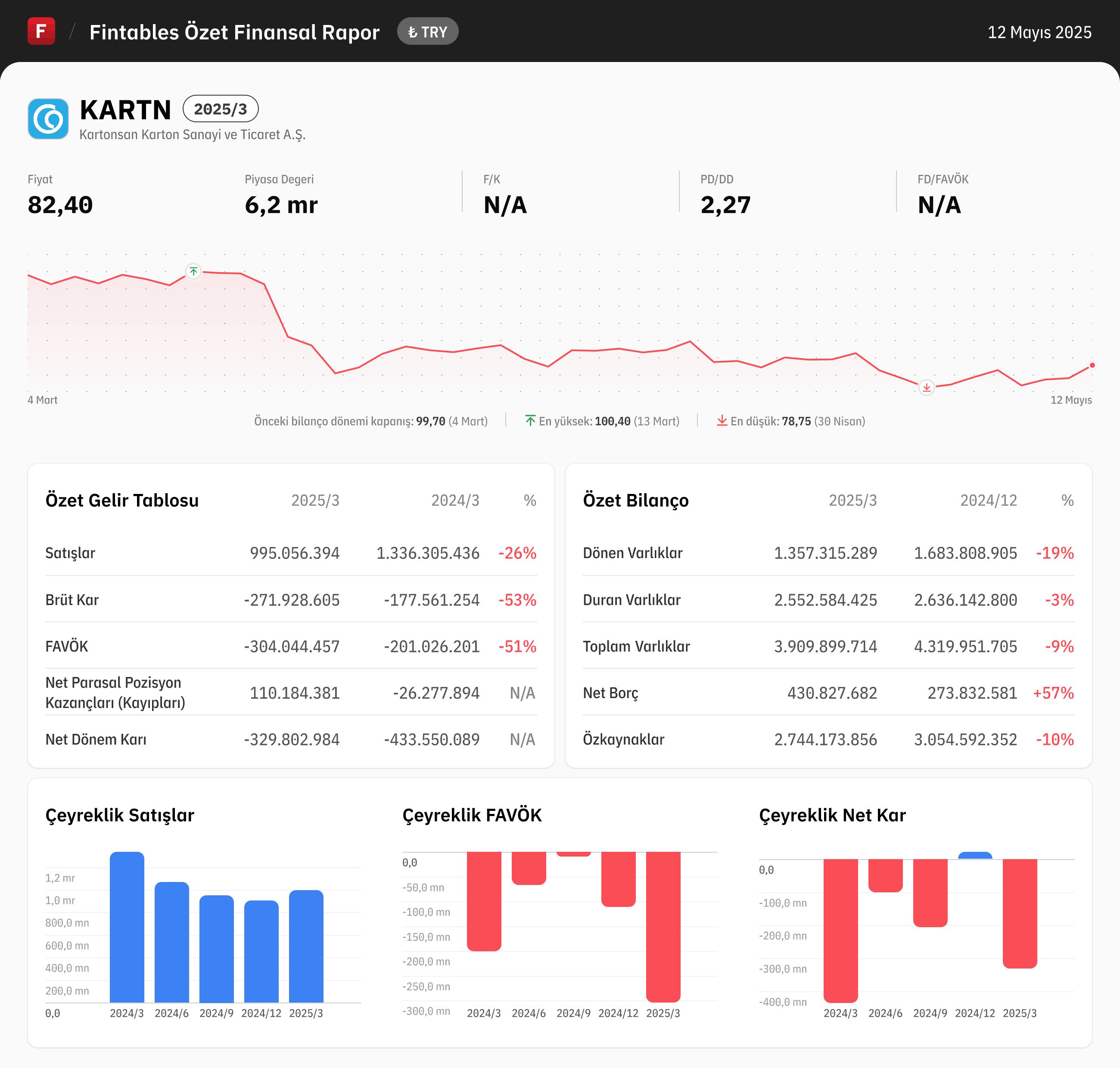Click the -10% change for Özkaynaklar

pos(1055,739)
